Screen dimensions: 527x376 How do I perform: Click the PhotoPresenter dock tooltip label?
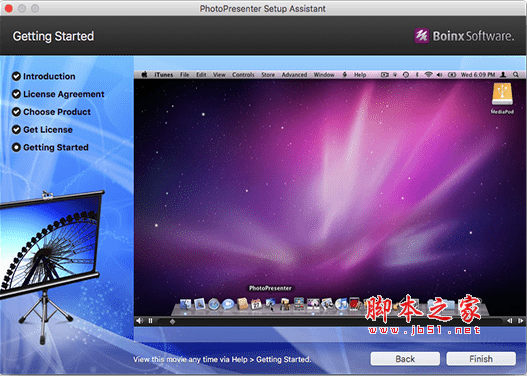(270, 288)
